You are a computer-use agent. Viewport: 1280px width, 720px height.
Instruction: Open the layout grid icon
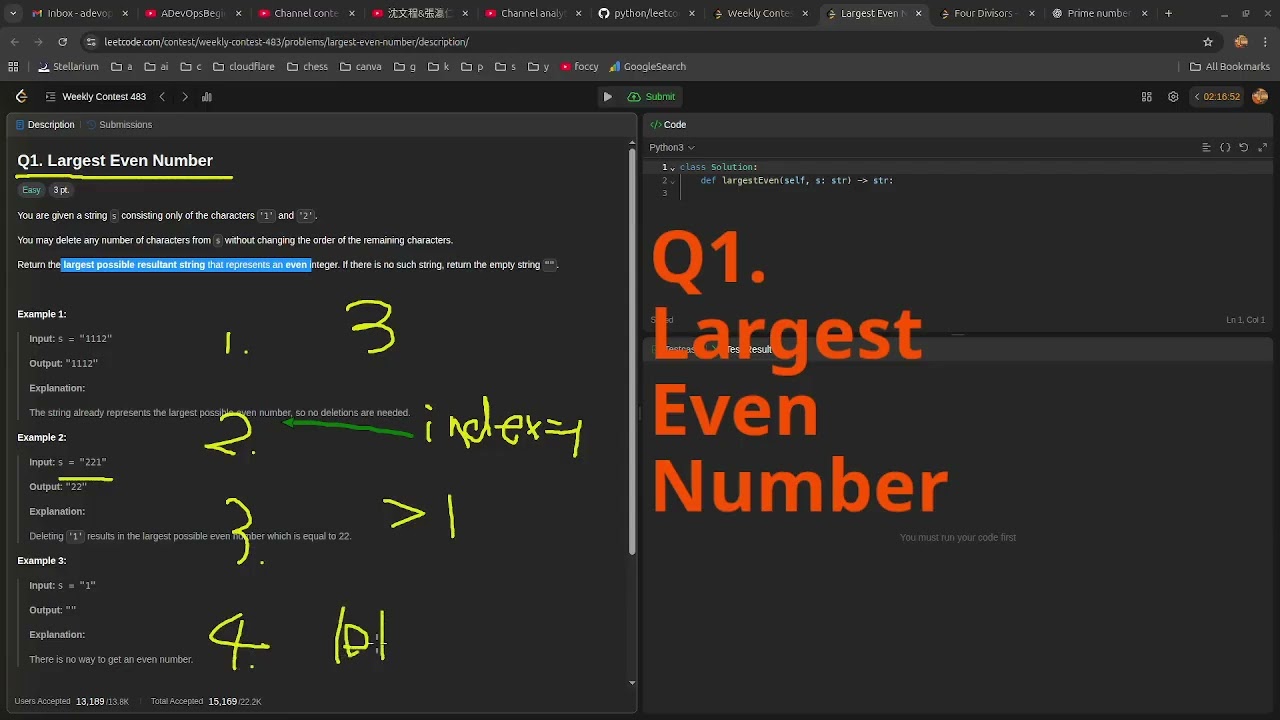pyautogui.click(x=1147, y=97)
